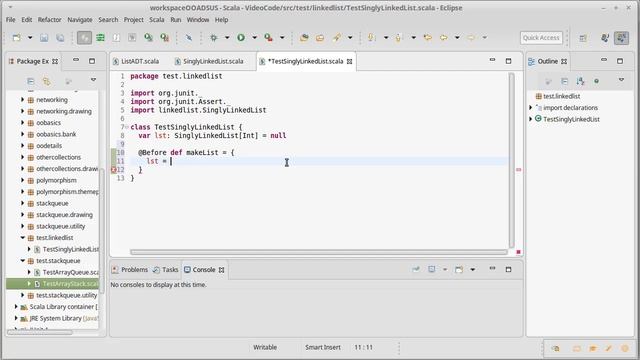Image resolution: width=640 pixels, height=360 pixels.
Task: Open the Scala menu
Action: pos(156,20)
